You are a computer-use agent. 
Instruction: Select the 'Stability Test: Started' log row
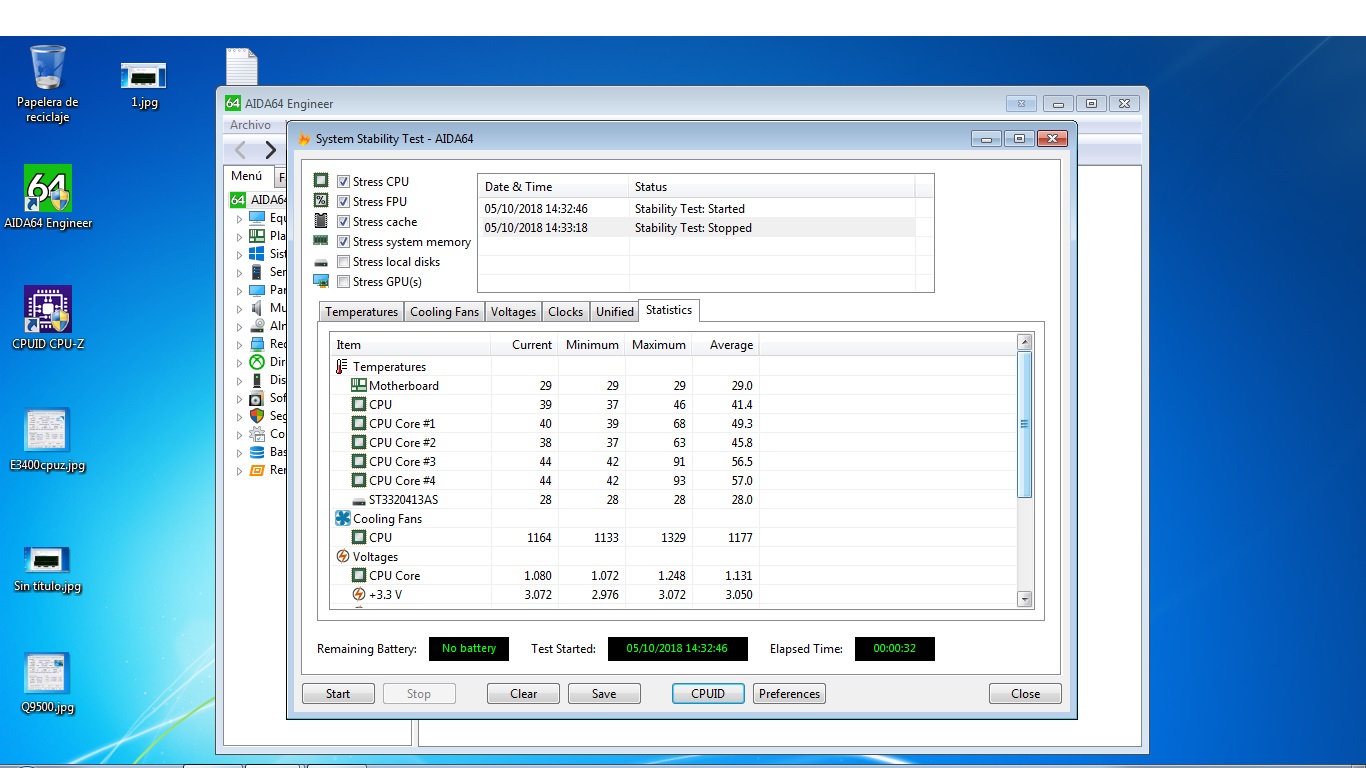tap(697, 209)
